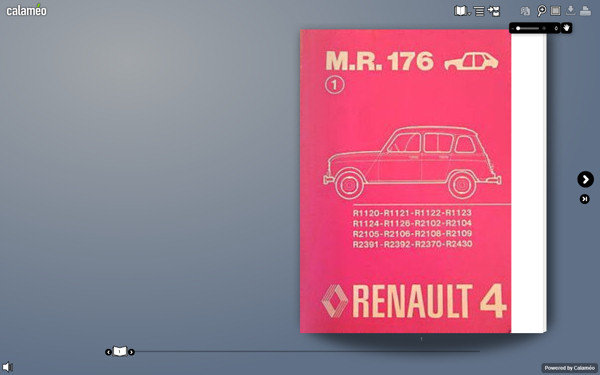The width and height of the screenshot is (600, 375).
Task: Toggle fullscreen view icon
Action: click(555, 11)
